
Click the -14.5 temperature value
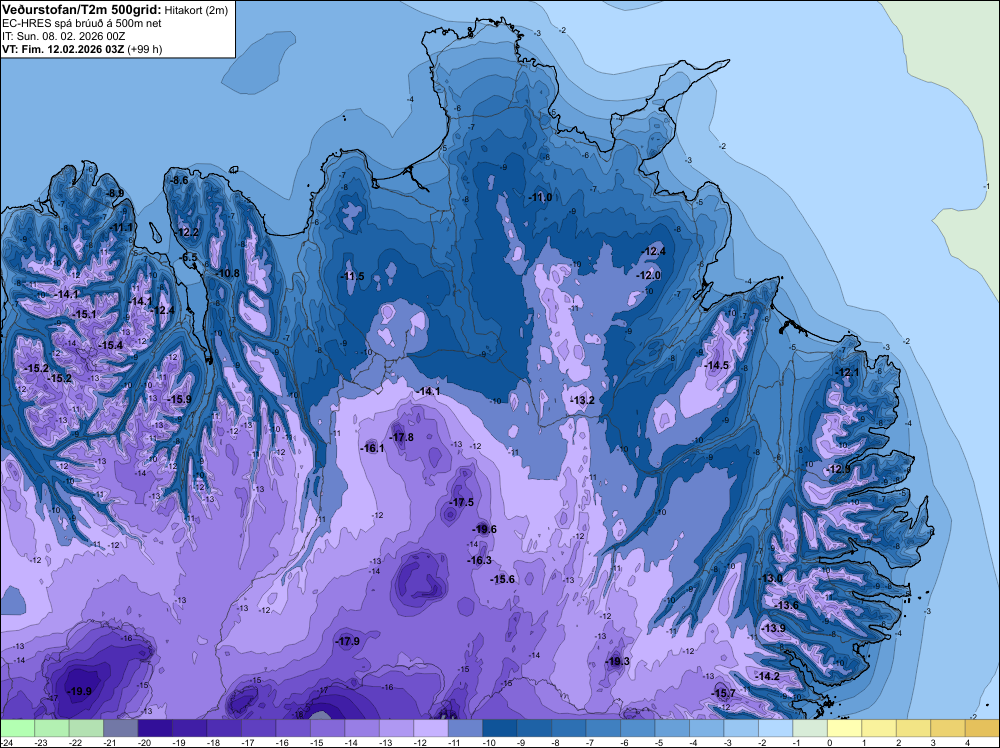click(717, 365)
